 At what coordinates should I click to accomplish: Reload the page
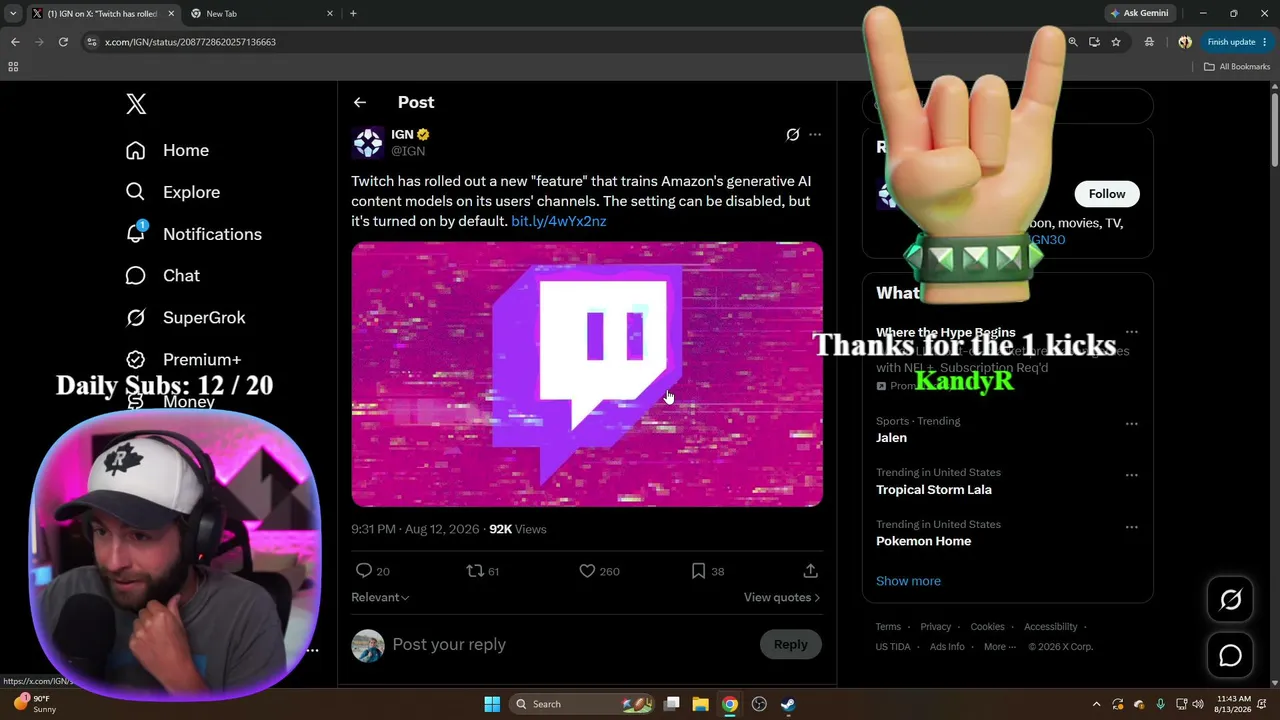(x=63, y=42)
